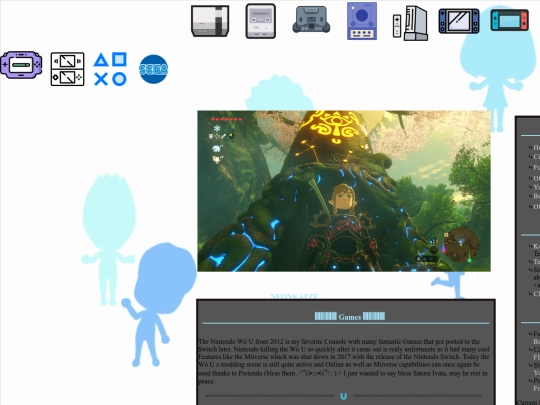Viewport: 540px width, 405px height.
Task: Open the Wii console icon
Action: [x=411, y=23]
